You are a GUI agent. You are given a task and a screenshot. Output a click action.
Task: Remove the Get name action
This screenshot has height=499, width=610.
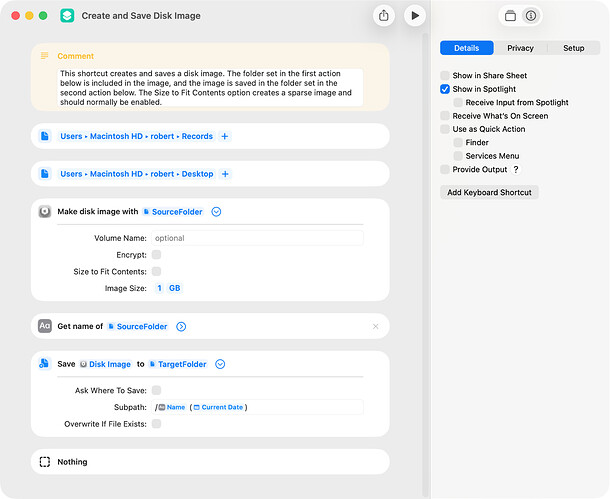point(375,326)
